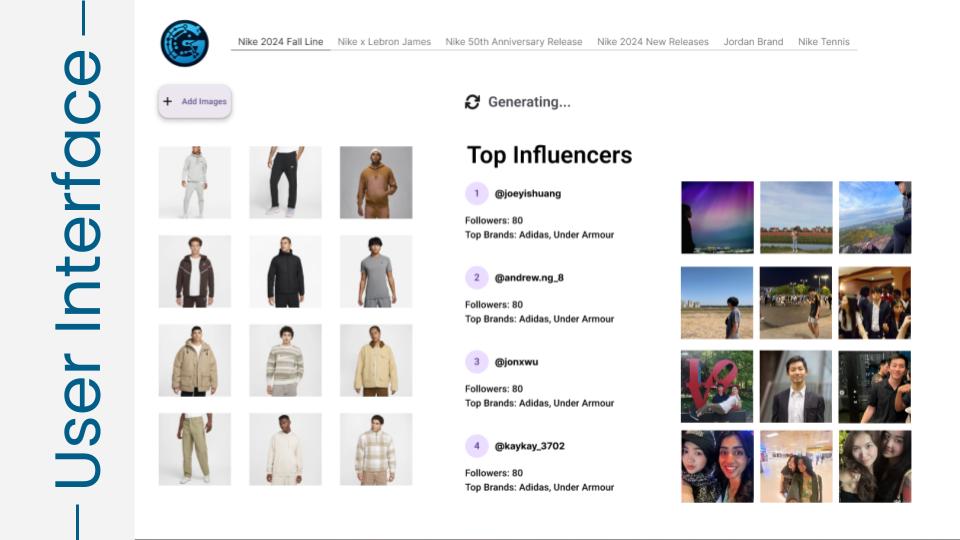Open the @kaykay_3702 influencer profile
960x540 pixels.
tap(530, 446)
